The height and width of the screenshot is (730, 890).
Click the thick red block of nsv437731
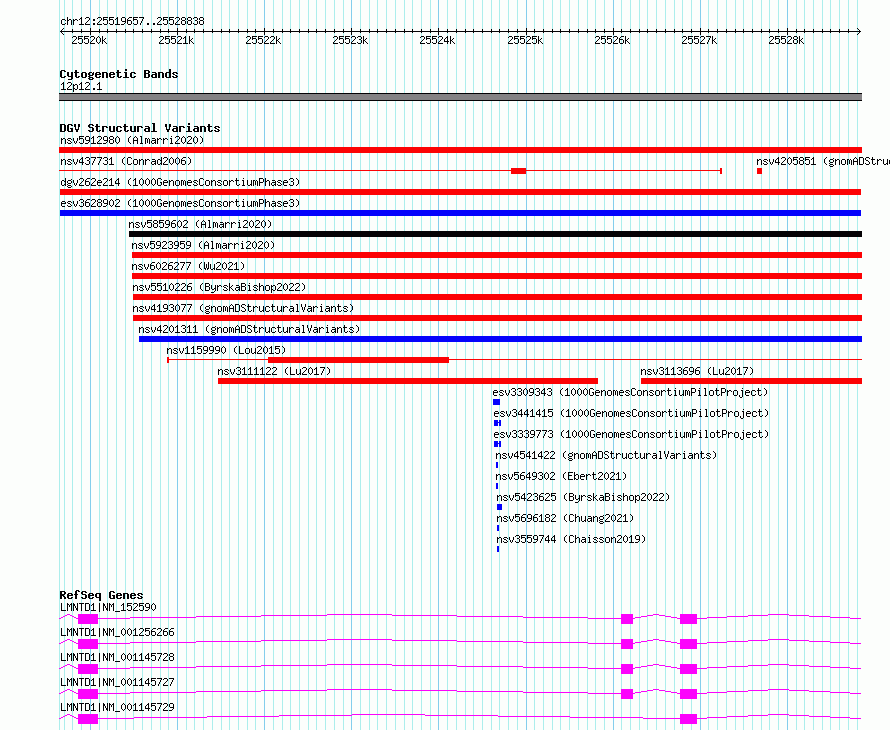pos(518,171)
